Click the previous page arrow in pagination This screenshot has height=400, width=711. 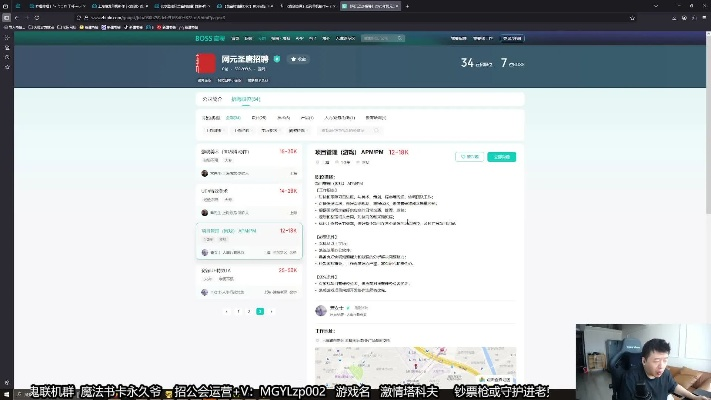(x=227, y=311)
